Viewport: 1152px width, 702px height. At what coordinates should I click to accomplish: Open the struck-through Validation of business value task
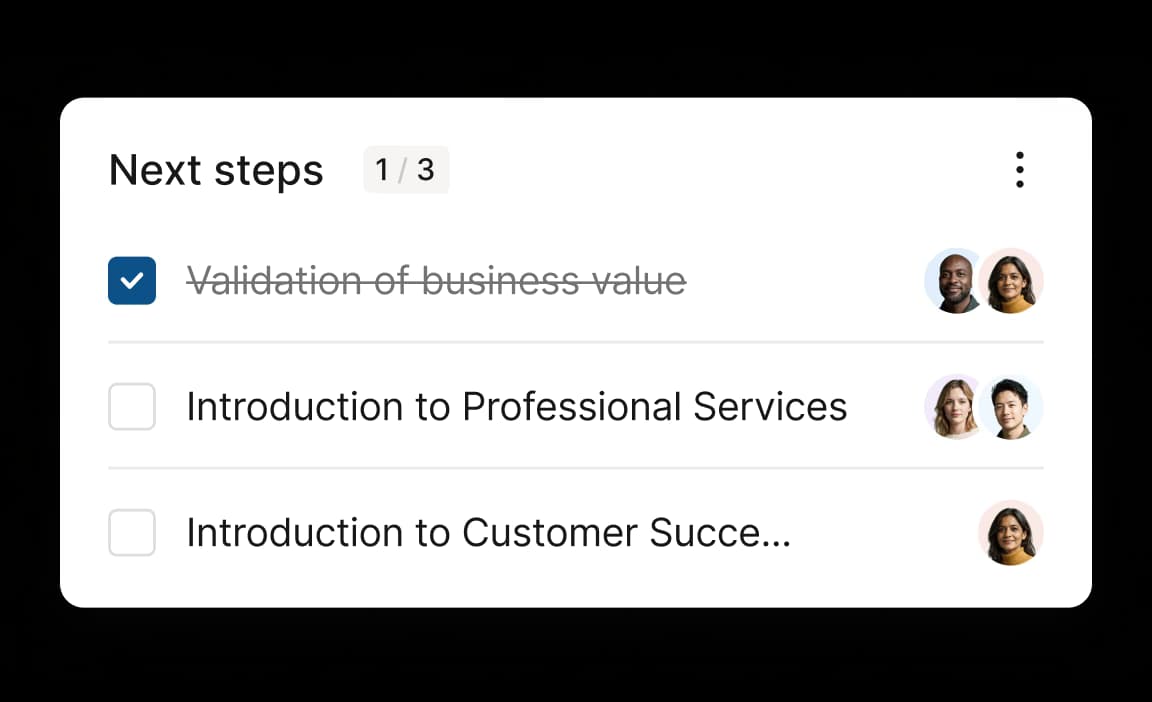pos(436,281)
